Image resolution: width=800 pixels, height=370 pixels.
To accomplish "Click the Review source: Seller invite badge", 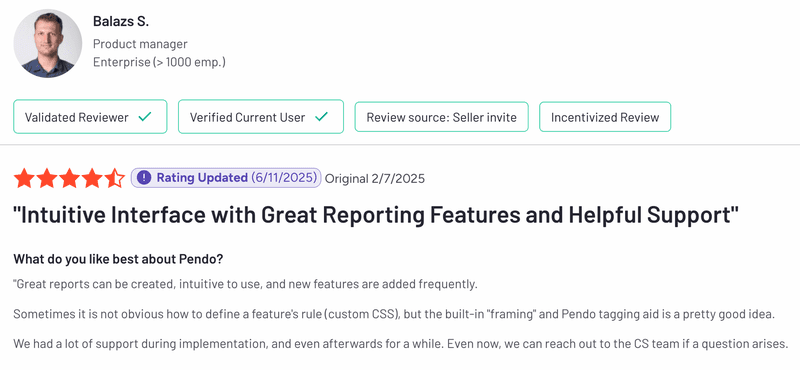I will coord(441,117).
